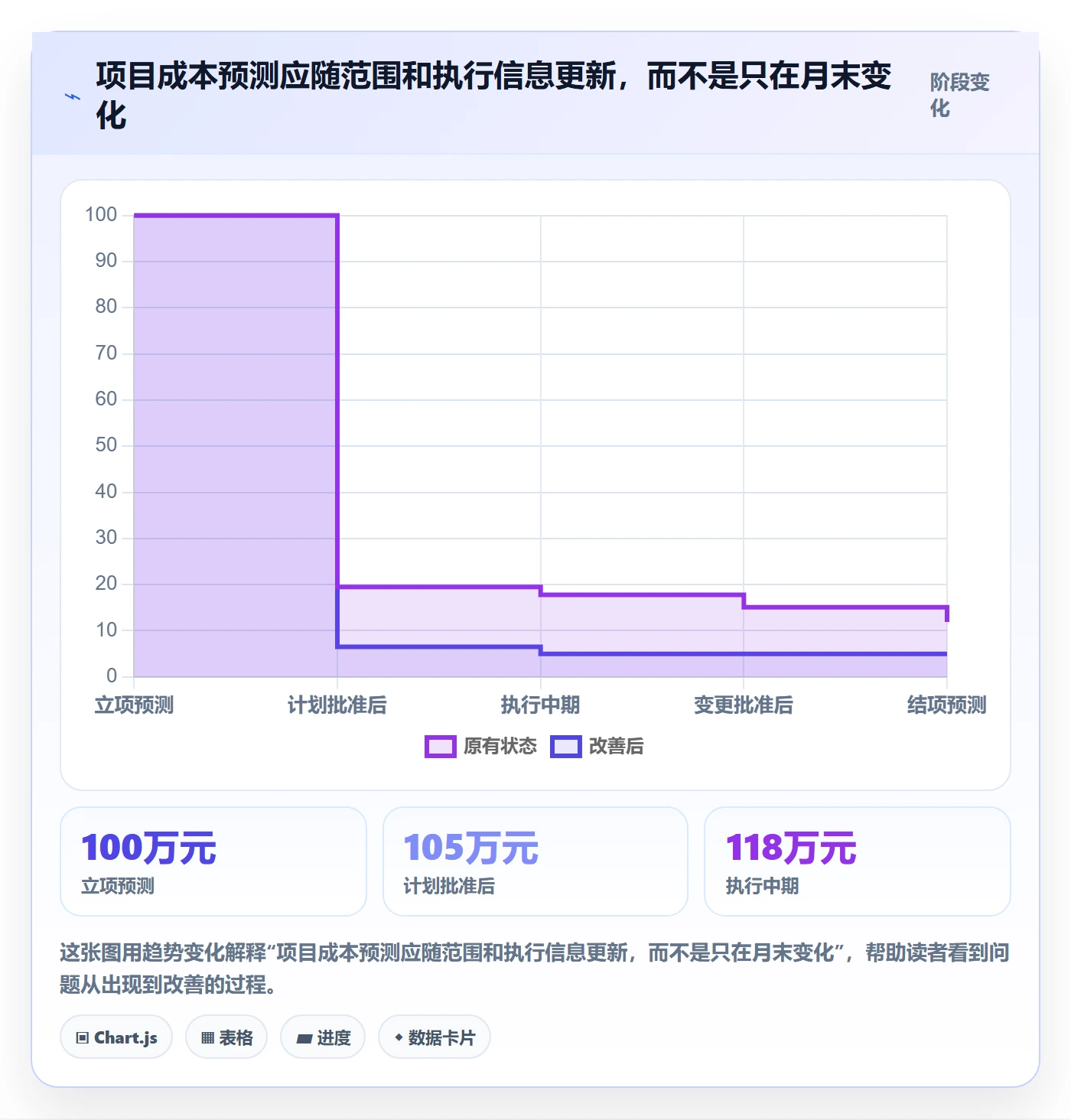This screenshot has height=1120, width=1071.
Task: Click the 105万元 value text
Action: tap(471, 848)
